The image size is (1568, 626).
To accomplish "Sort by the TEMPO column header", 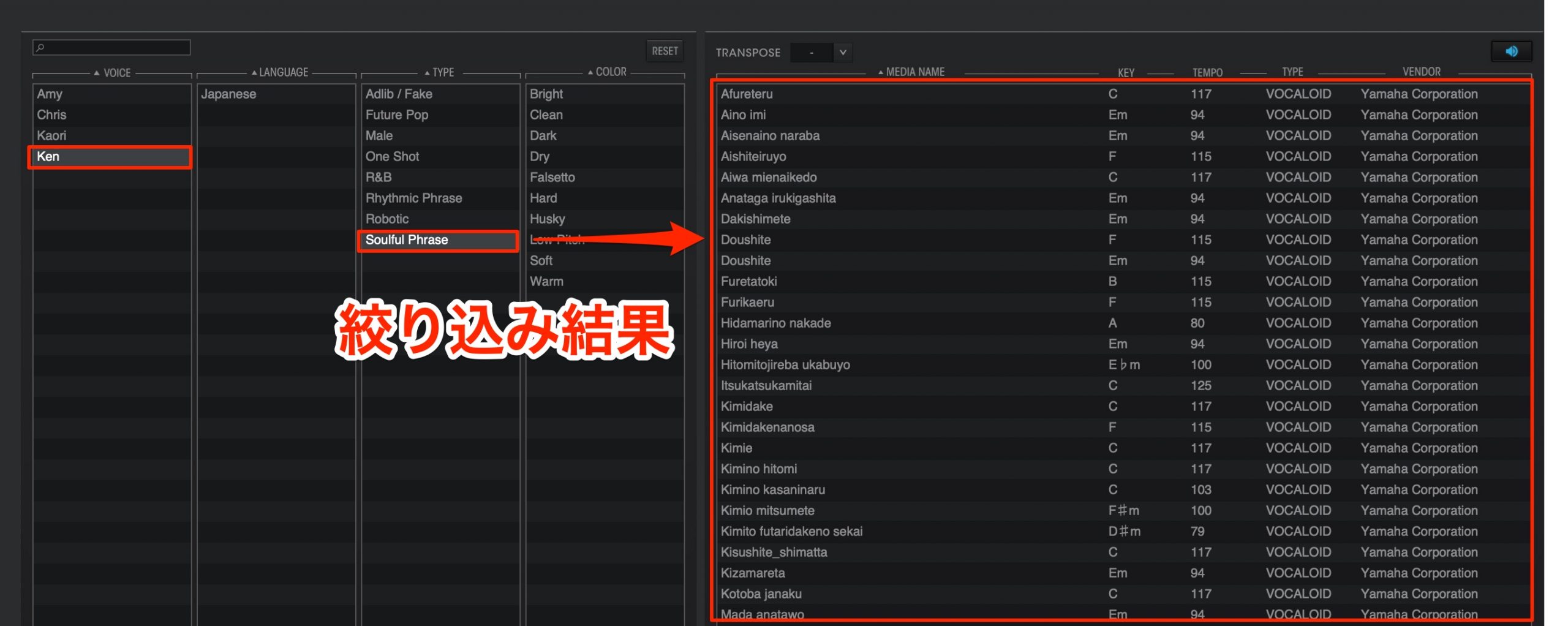I will 1207,72.
